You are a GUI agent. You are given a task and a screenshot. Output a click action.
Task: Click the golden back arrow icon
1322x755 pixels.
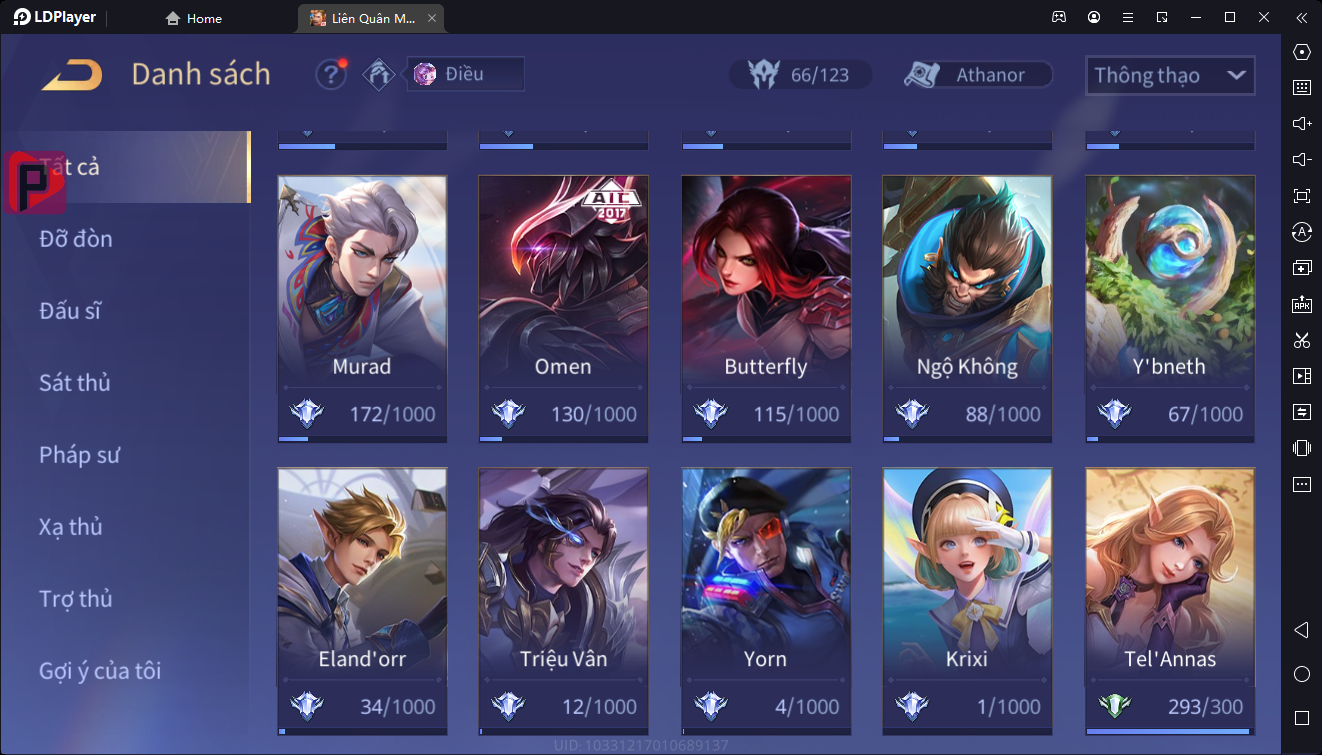point(72,75)
